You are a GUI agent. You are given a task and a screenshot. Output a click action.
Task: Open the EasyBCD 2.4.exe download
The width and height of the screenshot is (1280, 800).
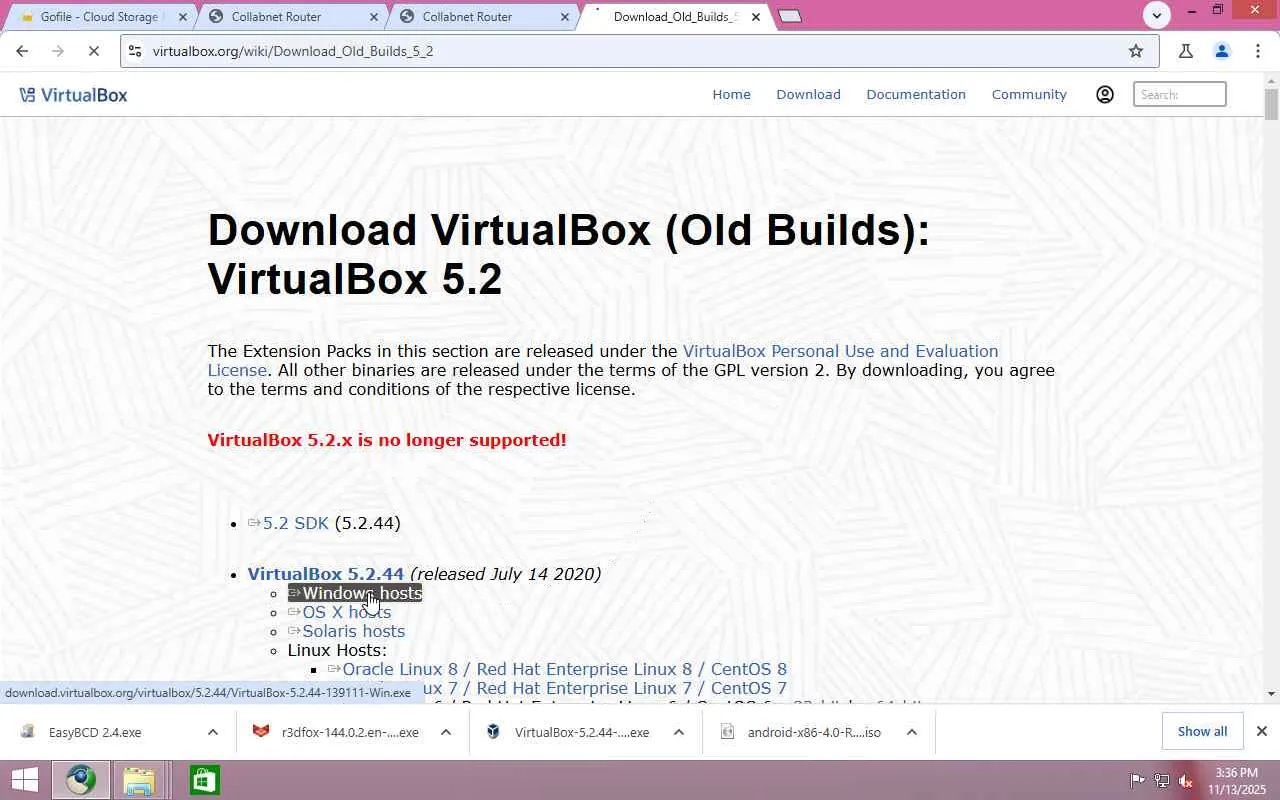click(95, 732)
